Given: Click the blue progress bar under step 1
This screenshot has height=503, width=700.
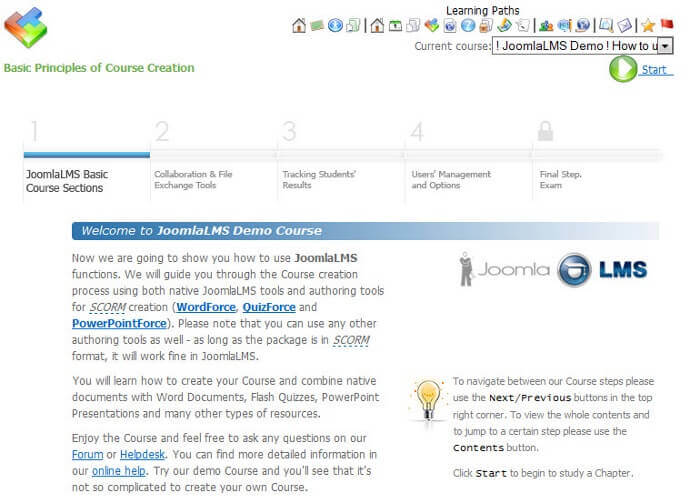Looking at the screenshot, I should pos(87,155).
